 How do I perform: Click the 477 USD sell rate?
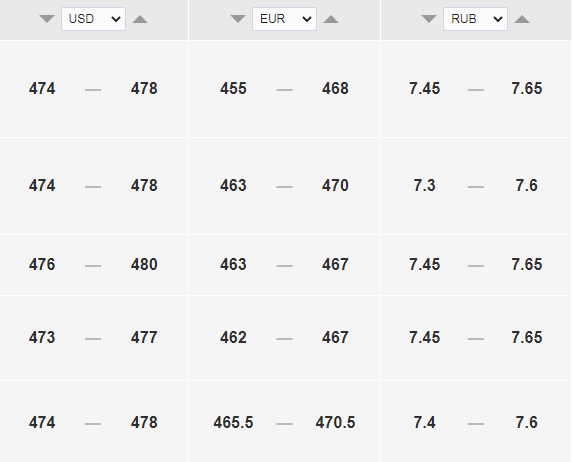coord(144,338)
